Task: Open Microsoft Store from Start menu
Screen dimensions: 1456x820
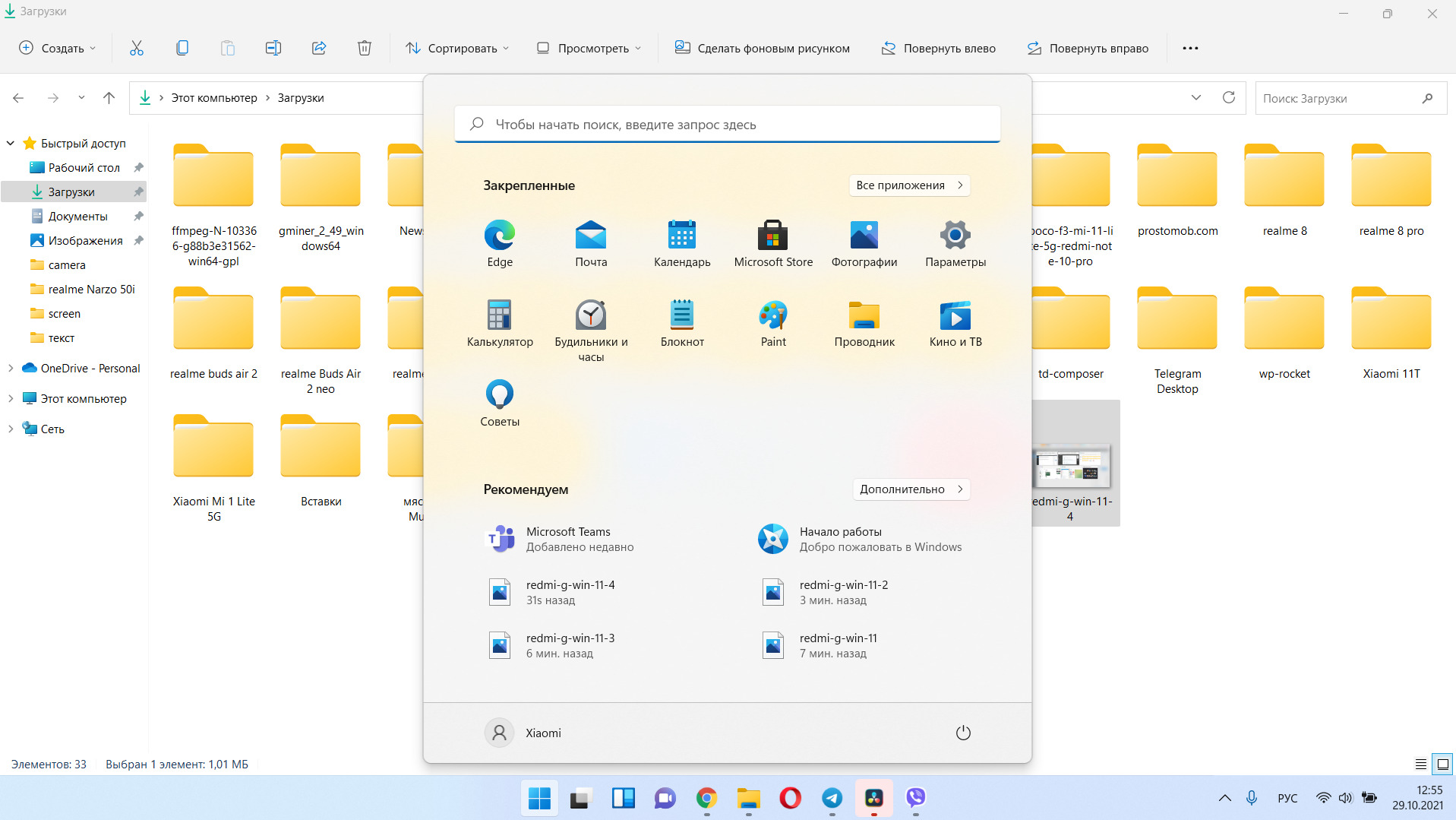Action: point(773,243)
